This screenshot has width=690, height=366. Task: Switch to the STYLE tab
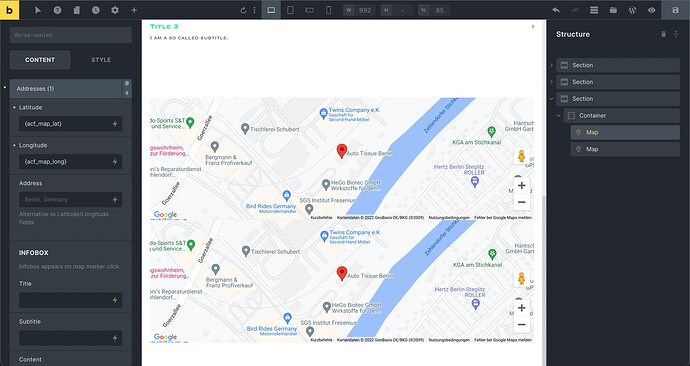tap(101, 60)
